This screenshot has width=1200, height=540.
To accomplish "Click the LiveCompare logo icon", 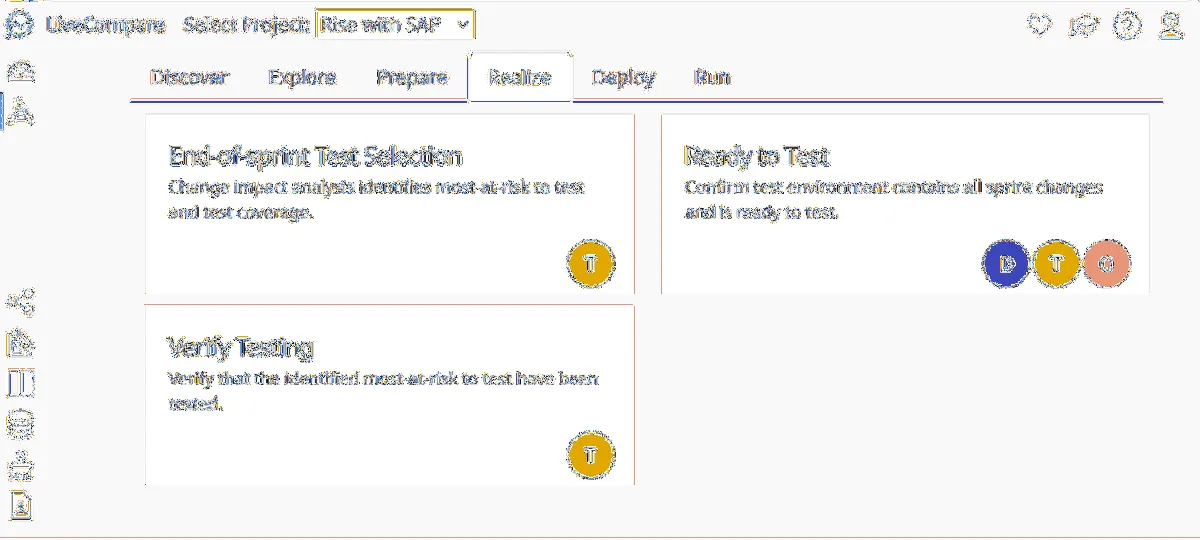I will 20,25.
